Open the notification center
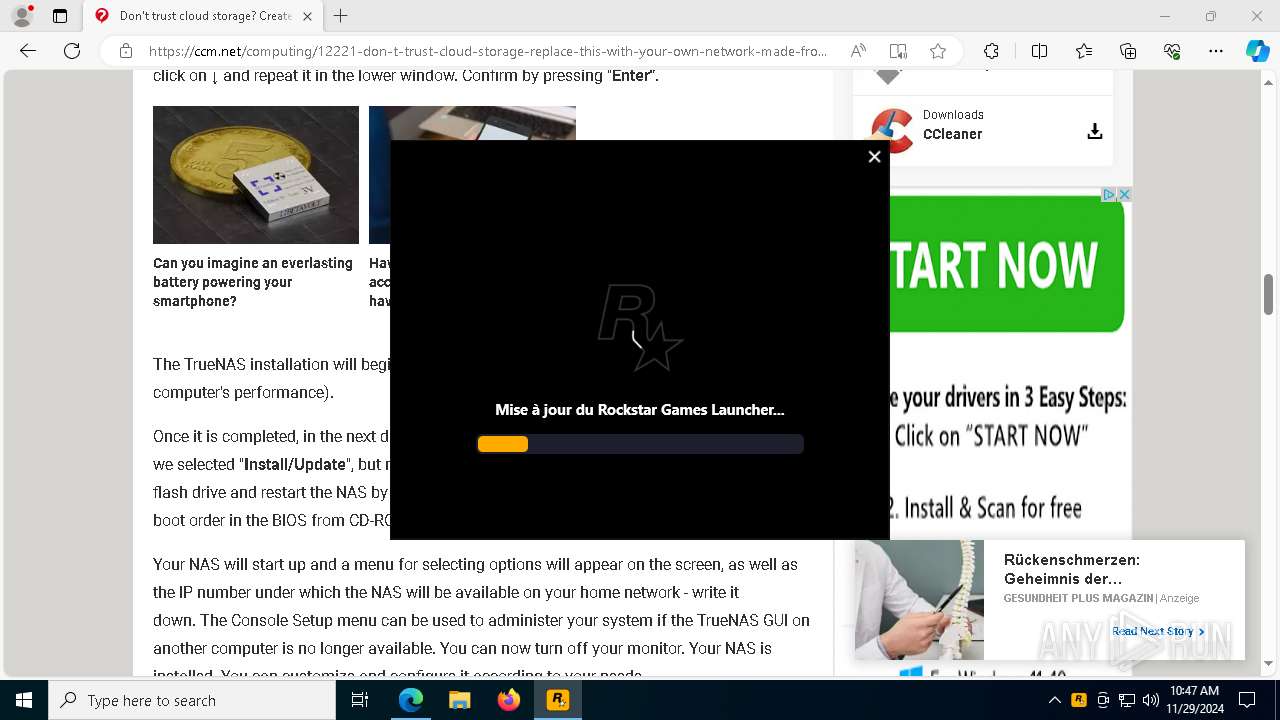This screenshot has height=720, width=1280. point(1247,700)
